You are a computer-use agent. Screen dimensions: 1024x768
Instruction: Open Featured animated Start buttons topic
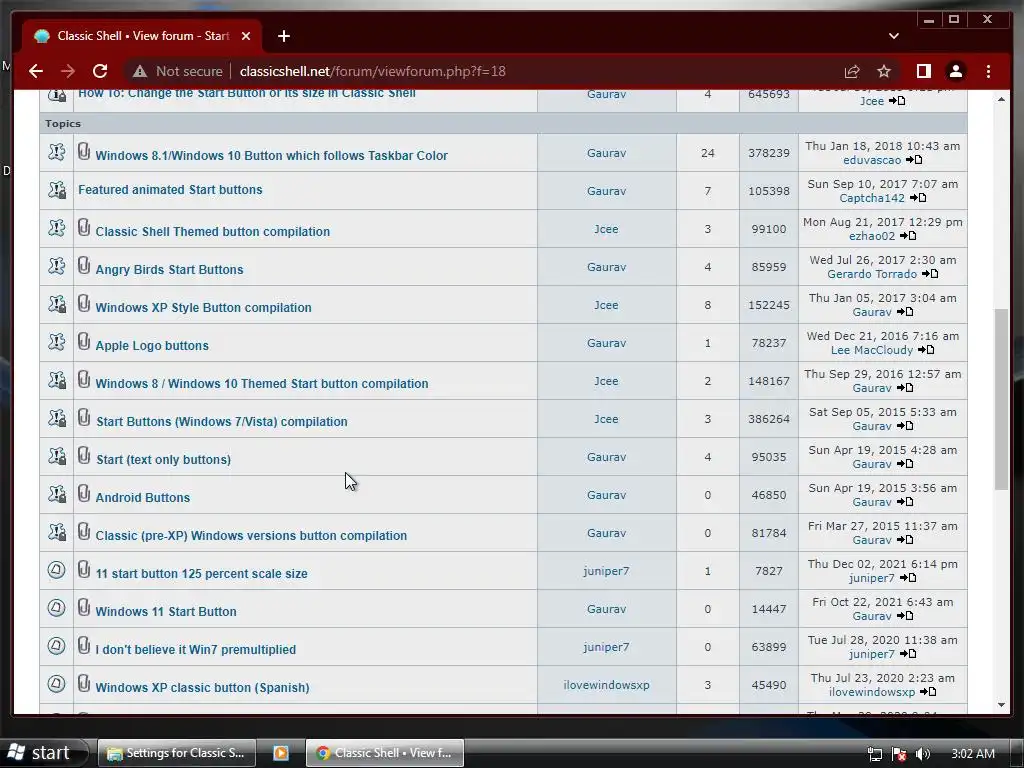coord(170,189)
